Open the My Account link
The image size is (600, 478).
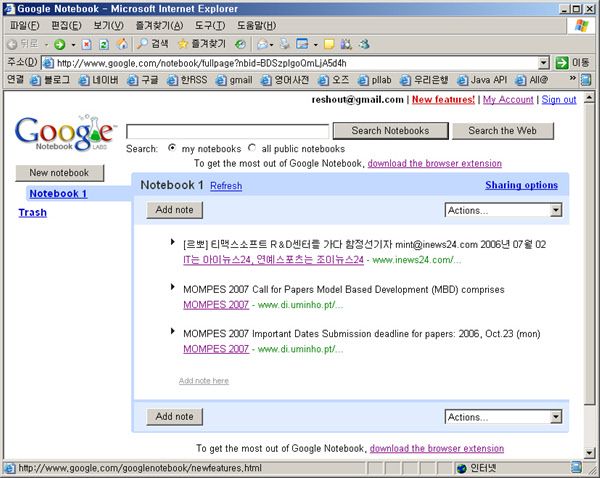click(x=508, y=100)
